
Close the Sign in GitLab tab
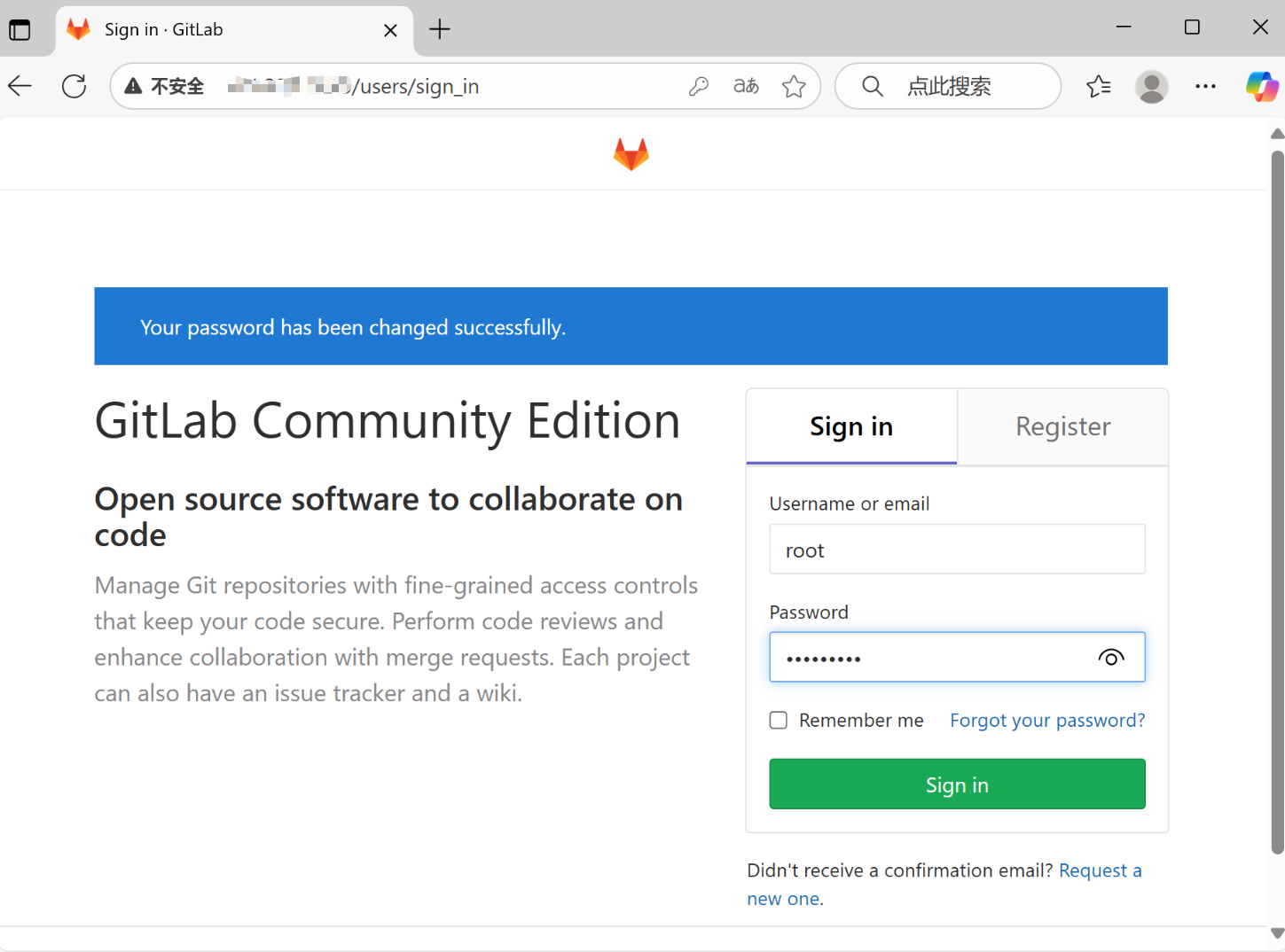click(390, 30)
